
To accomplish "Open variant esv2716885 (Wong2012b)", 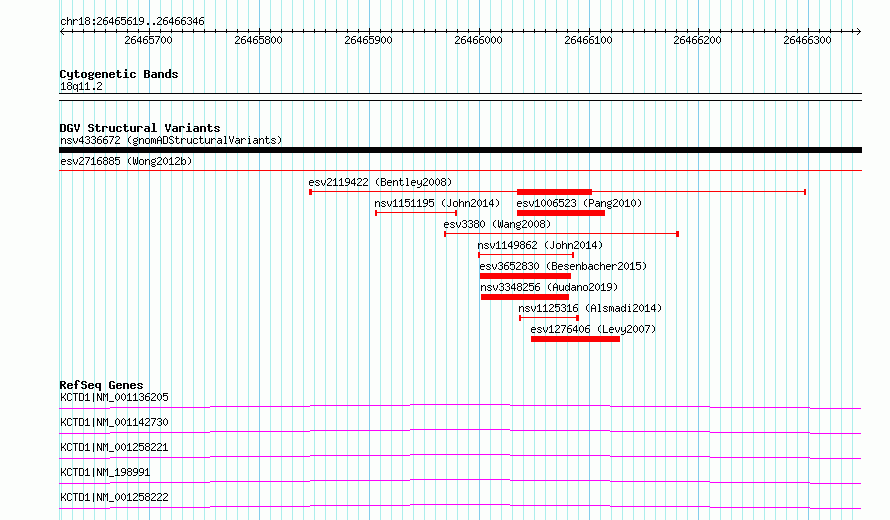I will click(126, 161).
